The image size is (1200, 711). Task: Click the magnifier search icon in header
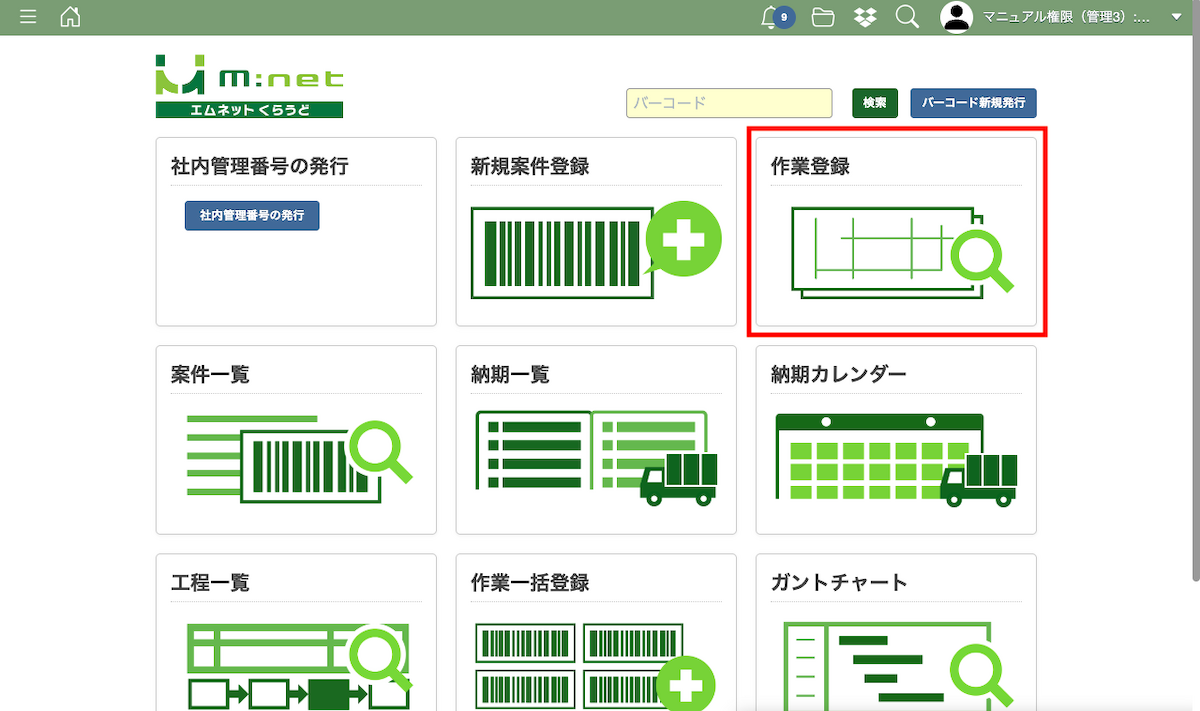[907, 17]
